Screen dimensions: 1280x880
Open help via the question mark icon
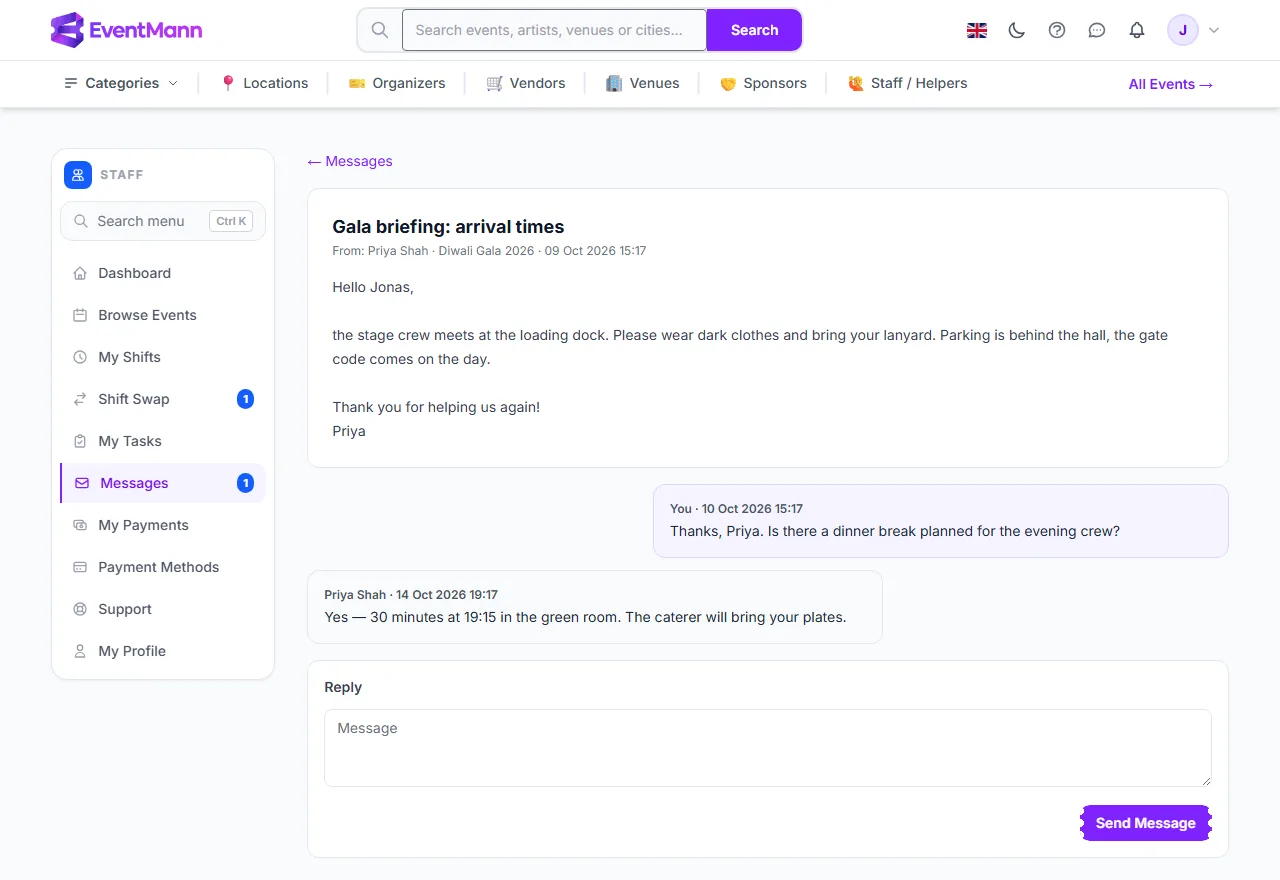click(1057, 30)
